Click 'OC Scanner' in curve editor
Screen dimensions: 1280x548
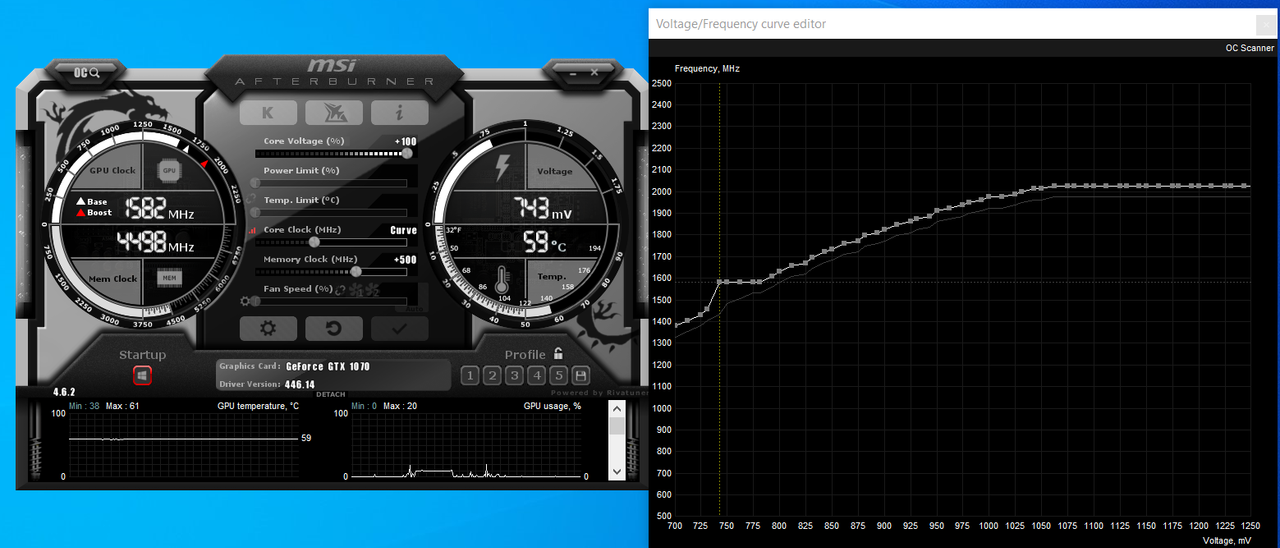pyautogui.click(x=1250, y=48)
